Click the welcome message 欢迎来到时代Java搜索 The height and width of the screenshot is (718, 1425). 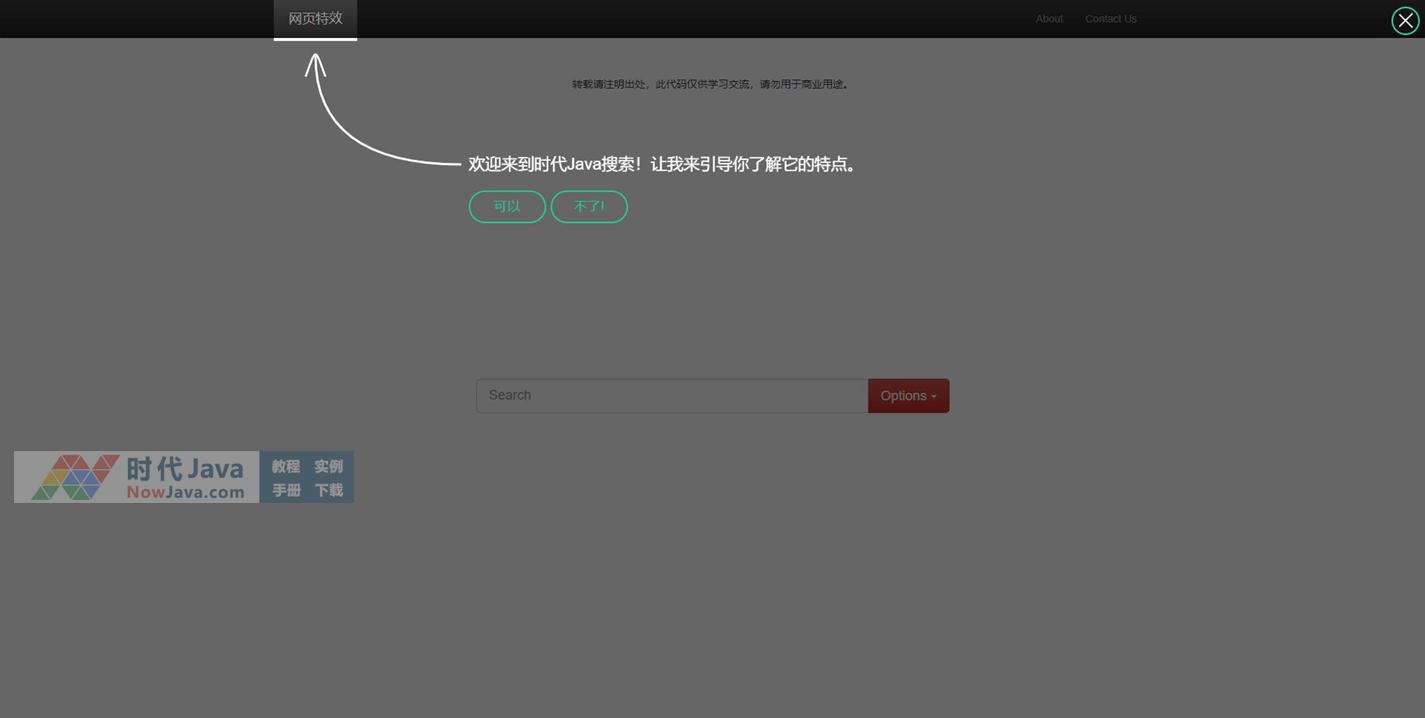tap(662, 164)
